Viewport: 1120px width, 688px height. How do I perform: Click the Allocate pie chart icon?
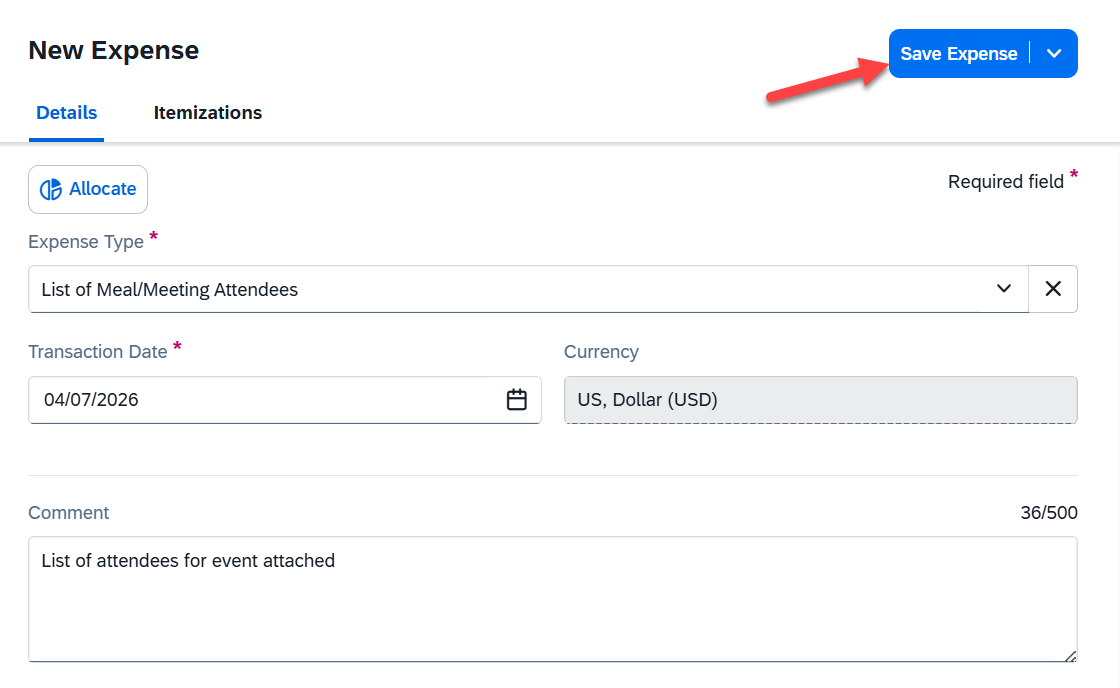click(51, 190)
